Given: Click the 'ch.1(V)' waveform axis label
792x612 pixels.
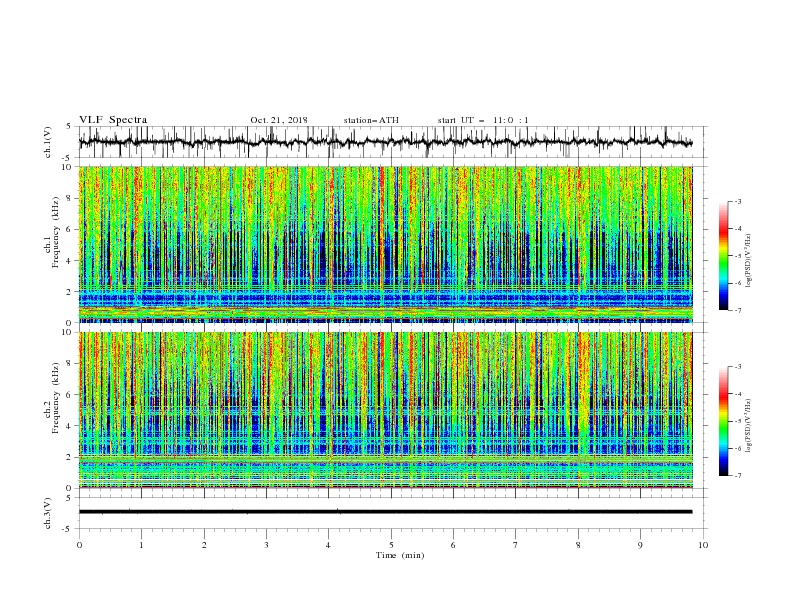Looking at the screenshot, I should pyautogui.click(x=48, y=142).
